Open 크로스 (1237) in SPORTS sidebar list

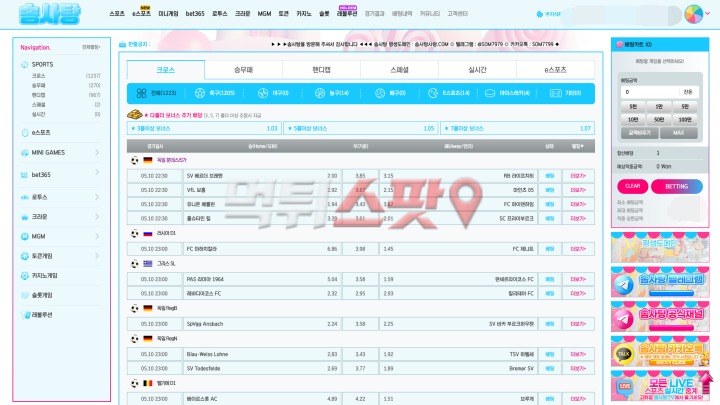(x=66, y=76)
